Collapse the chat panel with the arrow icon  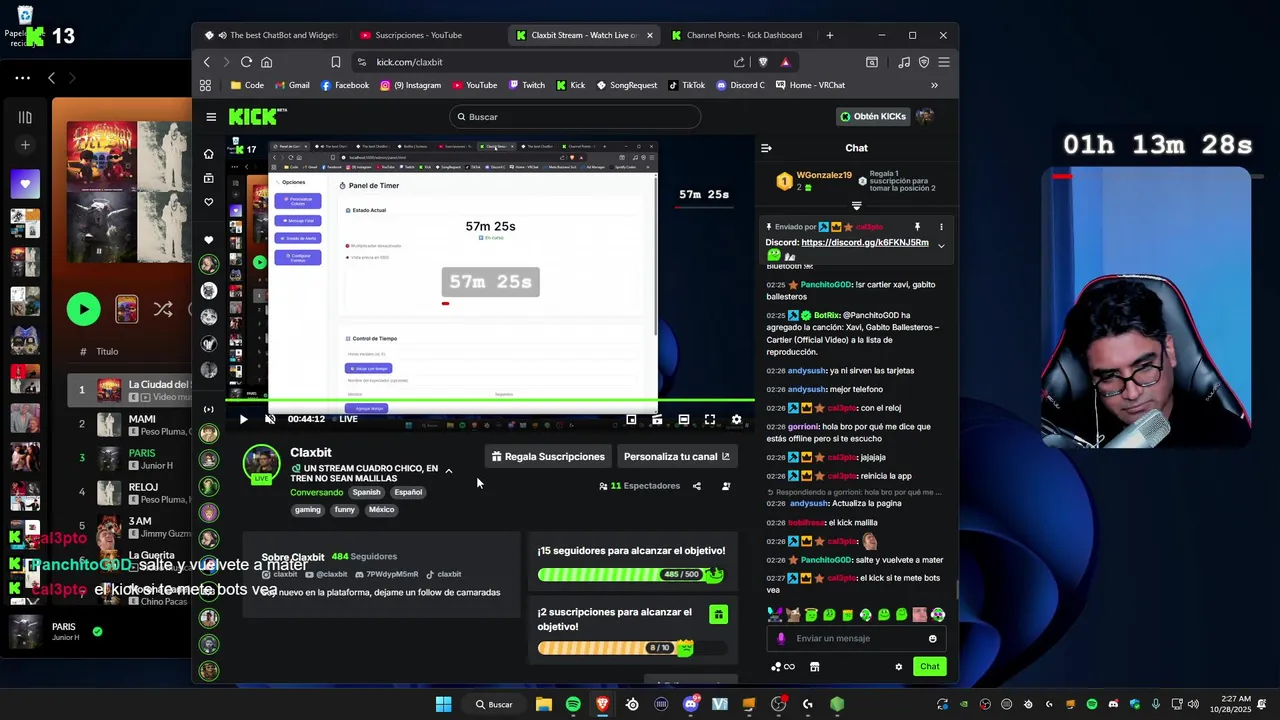[x=766, y=148]
